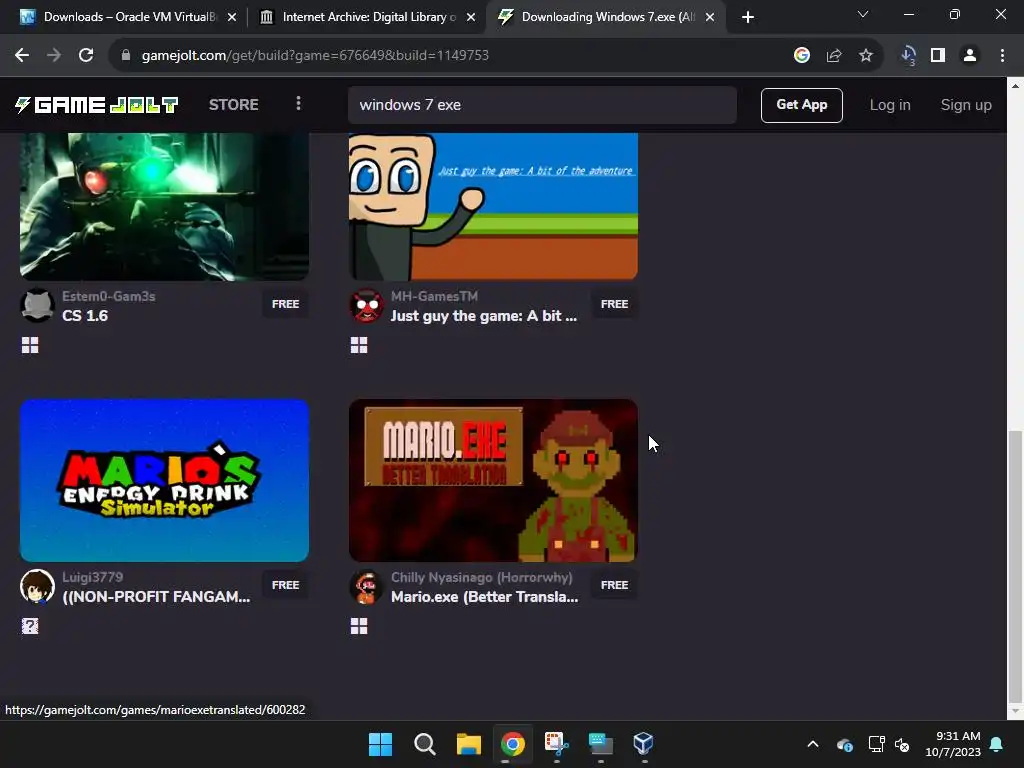Toggle Chrome side panel icon
This screenshot has width=1024, height=768.
tap(938, 56)
